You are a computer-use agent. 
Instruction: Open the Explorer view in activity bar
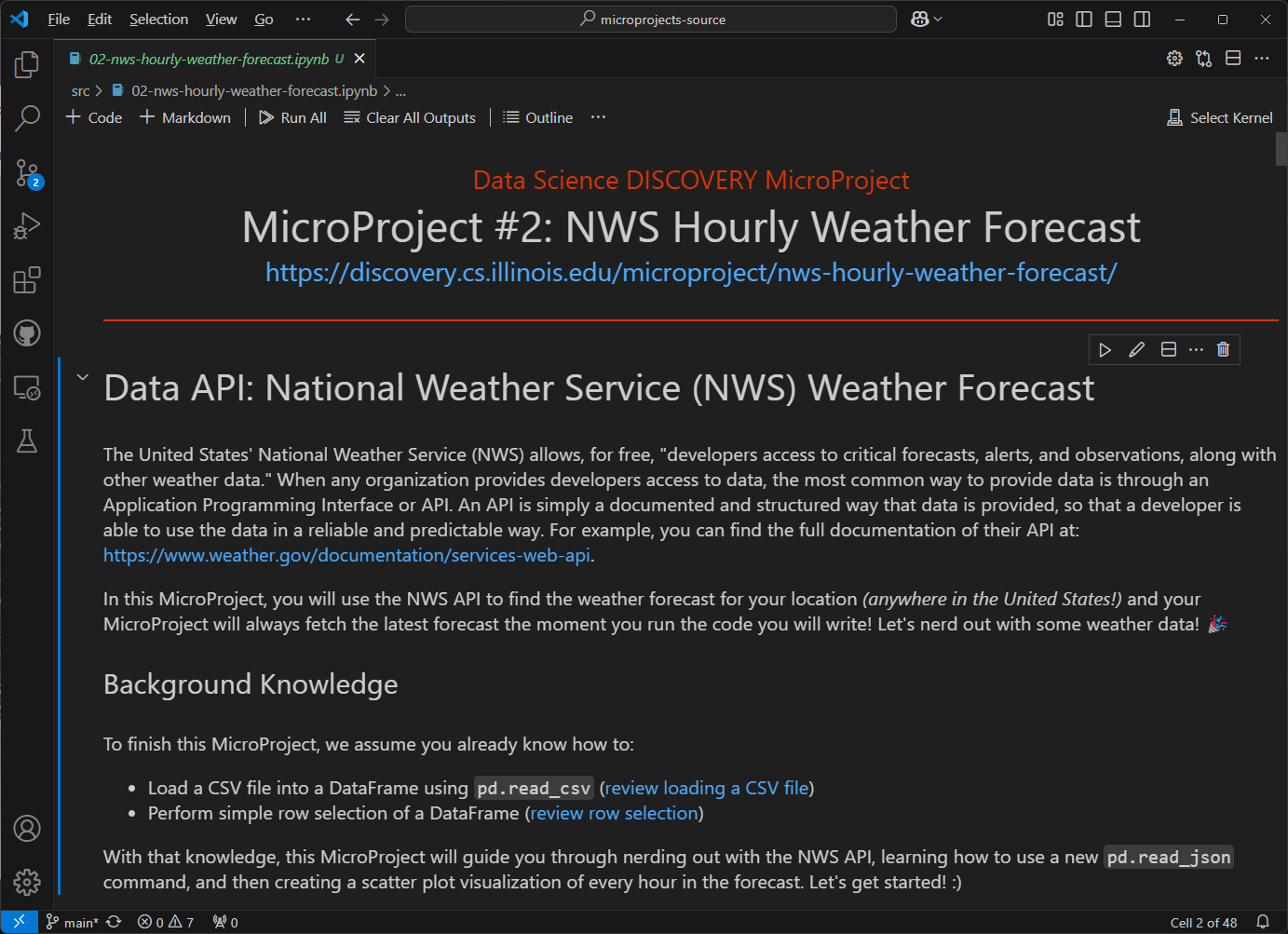click(27, 64)
